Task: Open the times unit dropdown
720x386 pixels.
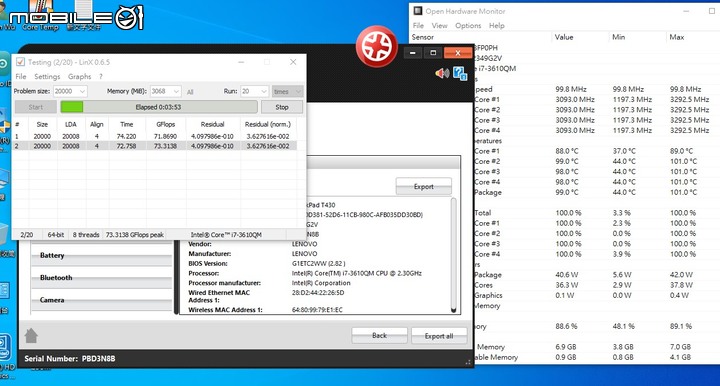Action: [x=287, y=91]
